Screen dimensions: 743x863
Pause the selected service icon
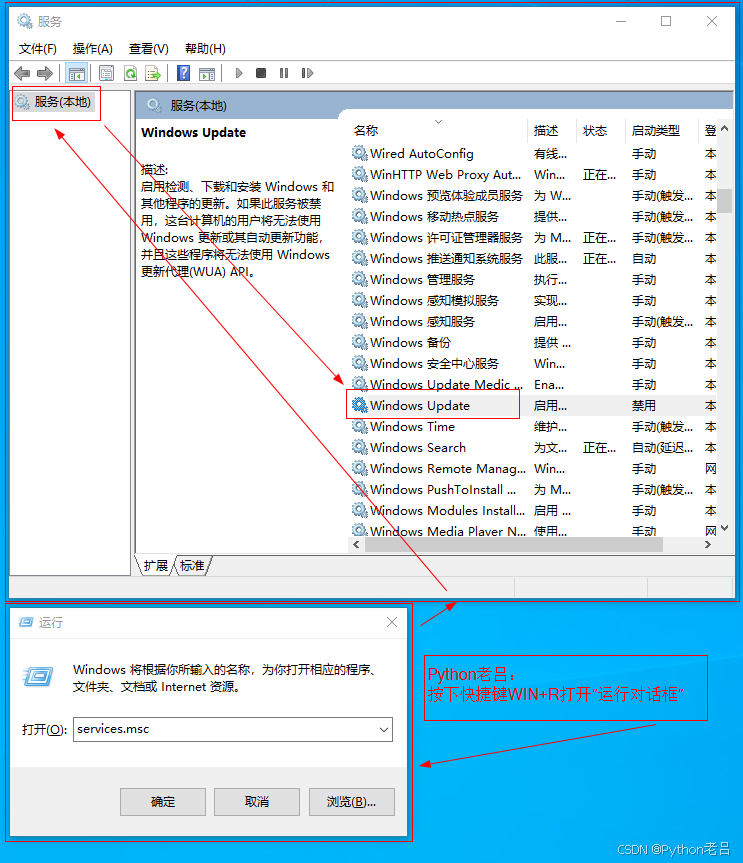click(284, 73)
